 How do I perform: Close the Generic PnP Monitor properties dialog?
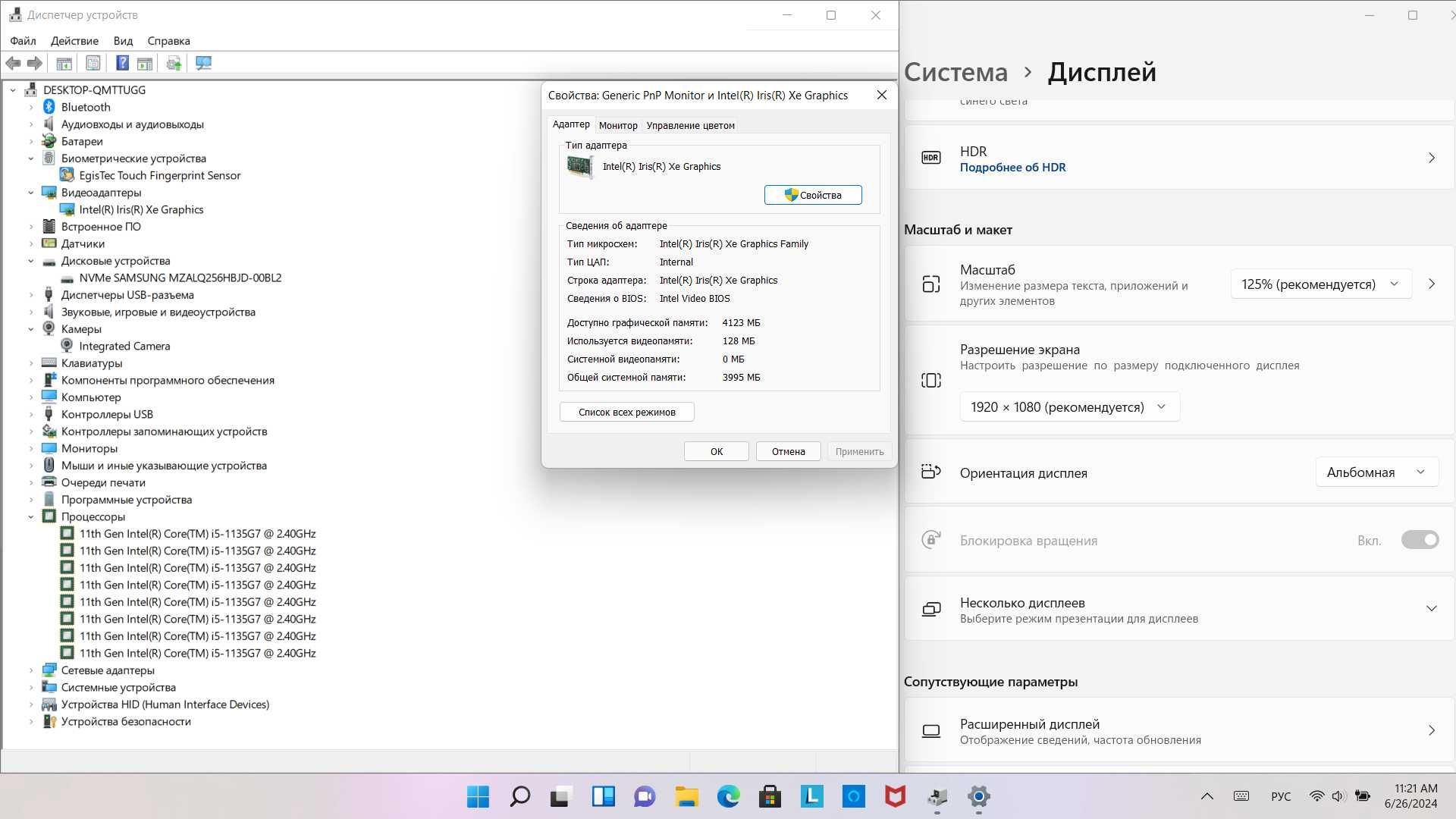[x=881, y=95]
